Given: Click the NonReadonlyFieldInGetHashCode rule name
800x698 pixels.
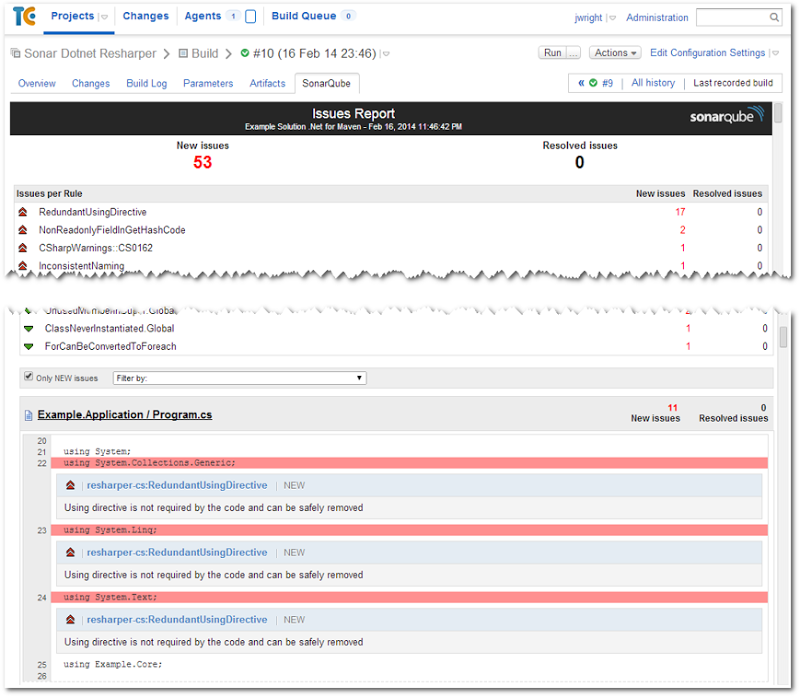Looking at the screenshot, I should (x=112, y=230).
